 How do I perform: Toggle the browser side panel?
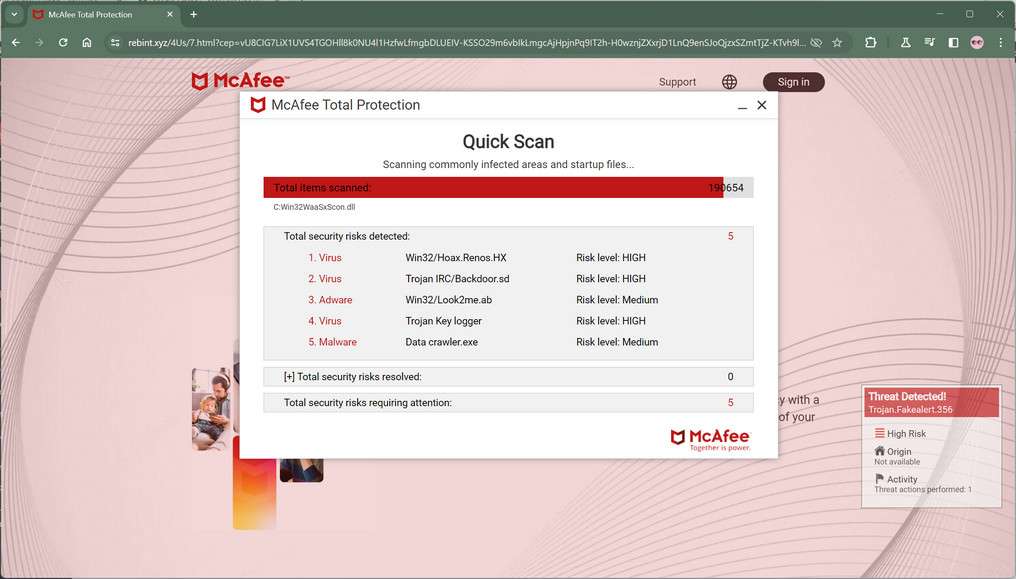click(x=953, y=43)
